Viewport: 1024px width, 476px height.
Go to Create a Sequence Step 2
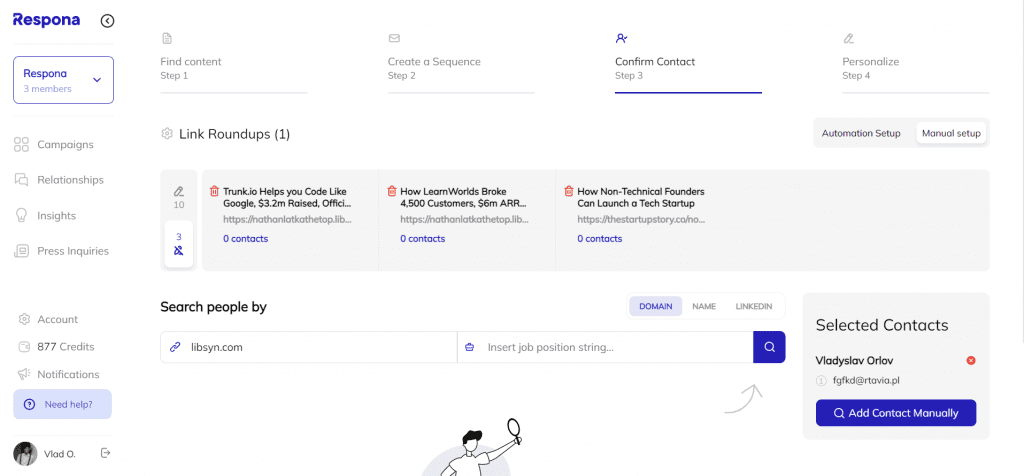click(x=461, y=65)
